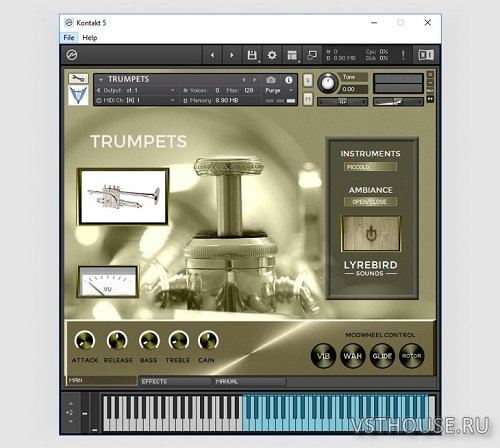Enable GLIDE modwheel control
This screenshot has width=500, height=448.
pos(382,356)
